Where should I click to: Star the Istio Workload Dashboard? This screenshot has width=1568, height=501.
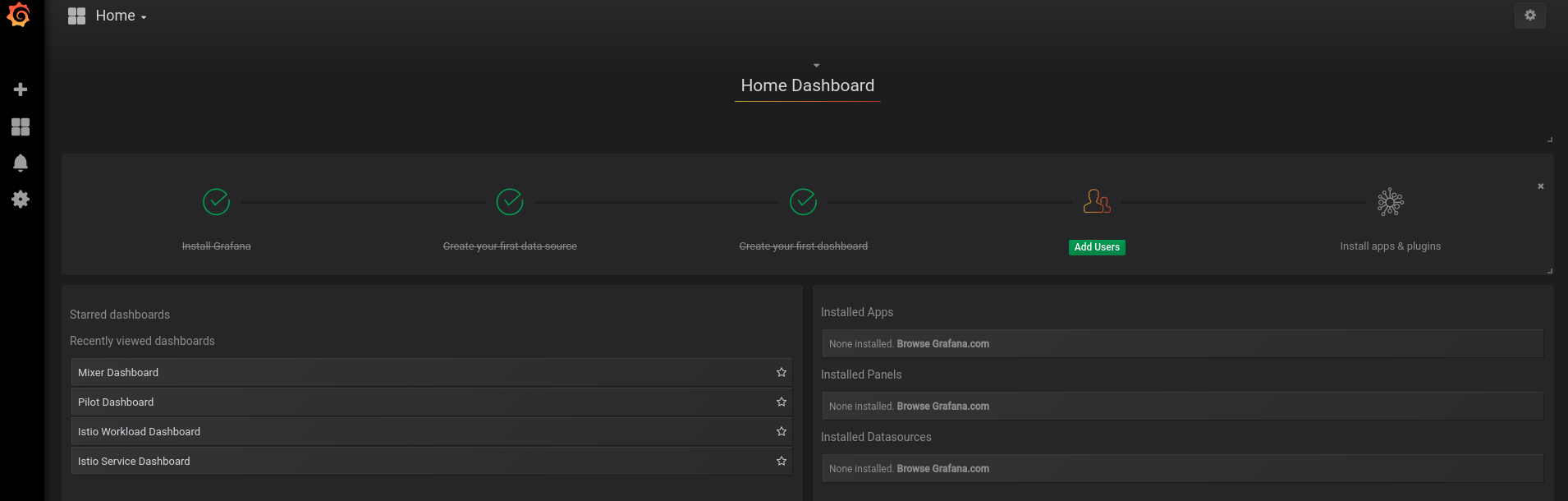pyautogui.click(x=781, y=432)
